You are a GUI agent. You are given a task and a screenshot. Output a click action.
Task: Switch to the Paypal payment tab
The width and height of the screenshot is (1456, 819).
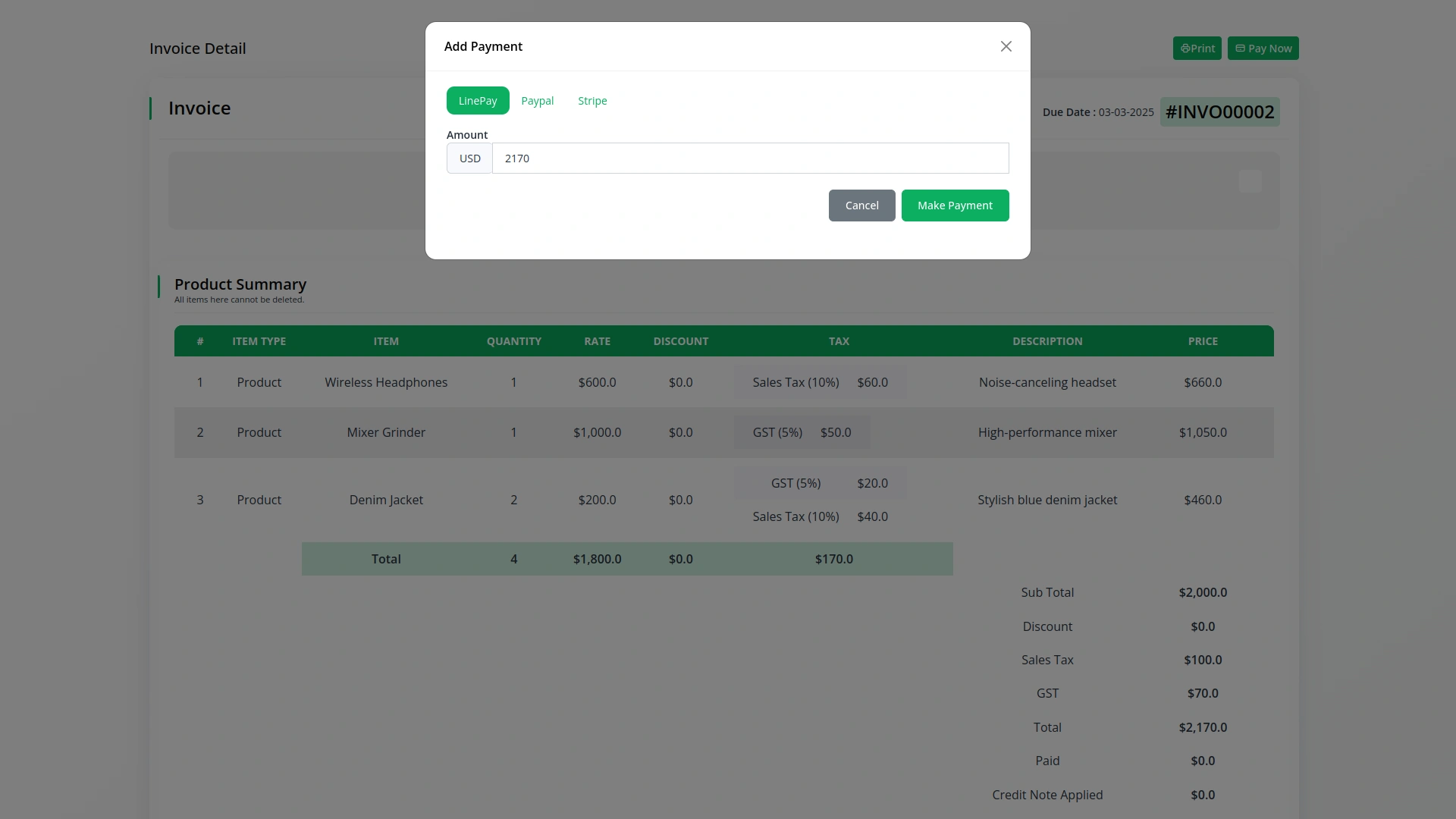coord(537,100)
